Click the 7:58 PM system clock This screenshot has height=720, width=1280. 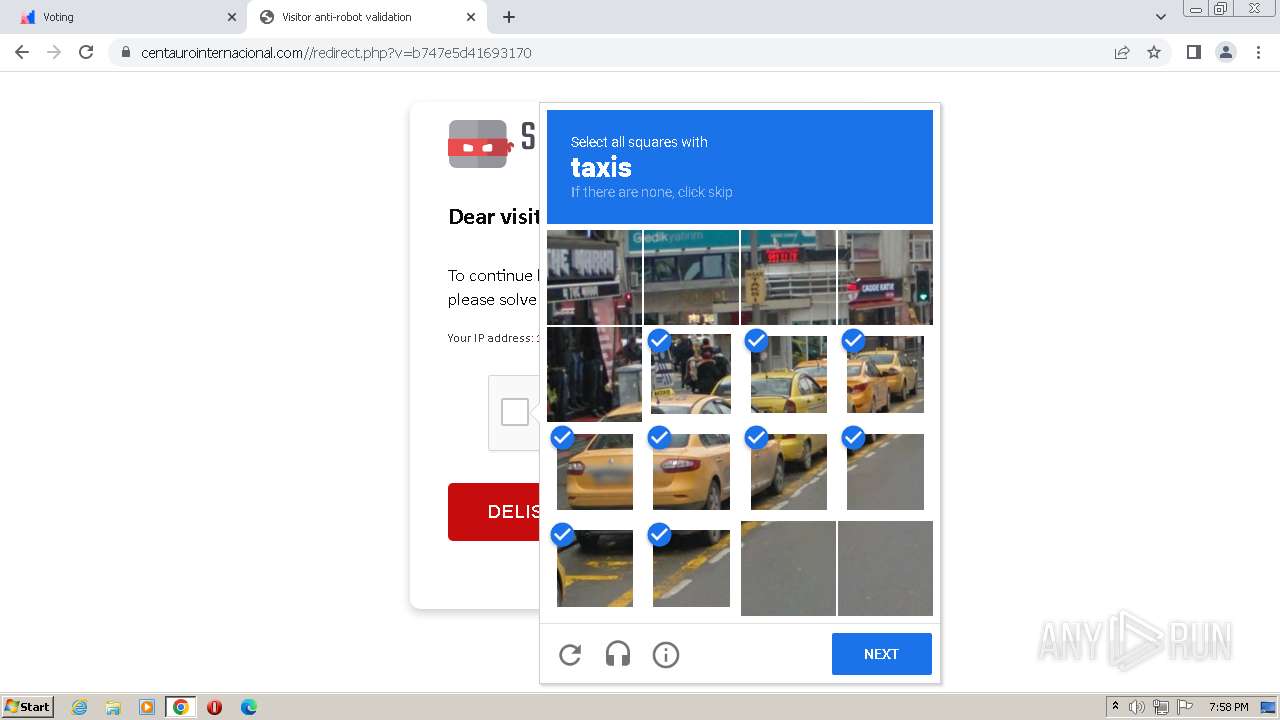(1229, 707)
